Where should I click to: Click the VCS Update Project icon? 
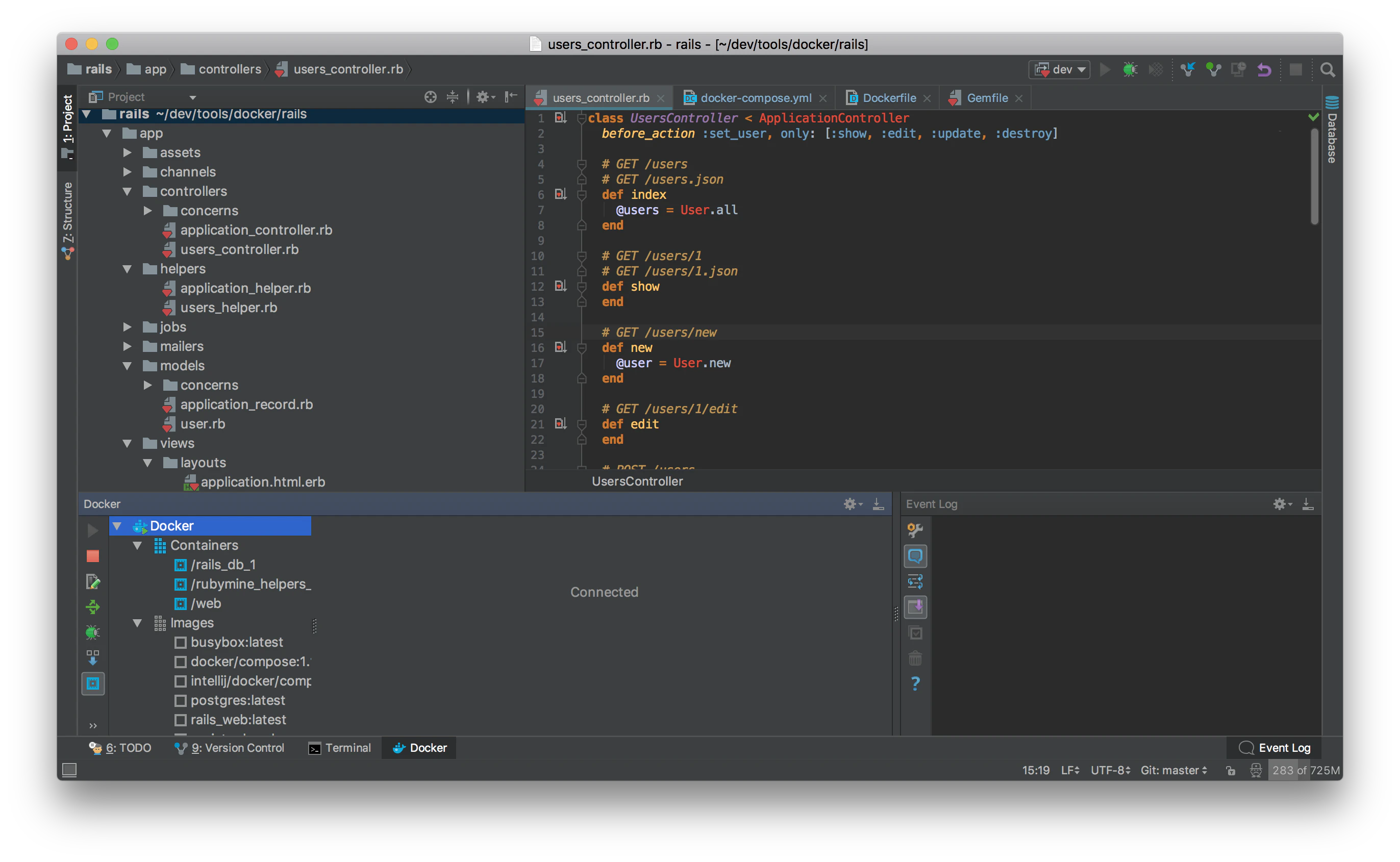(1188, 69)
